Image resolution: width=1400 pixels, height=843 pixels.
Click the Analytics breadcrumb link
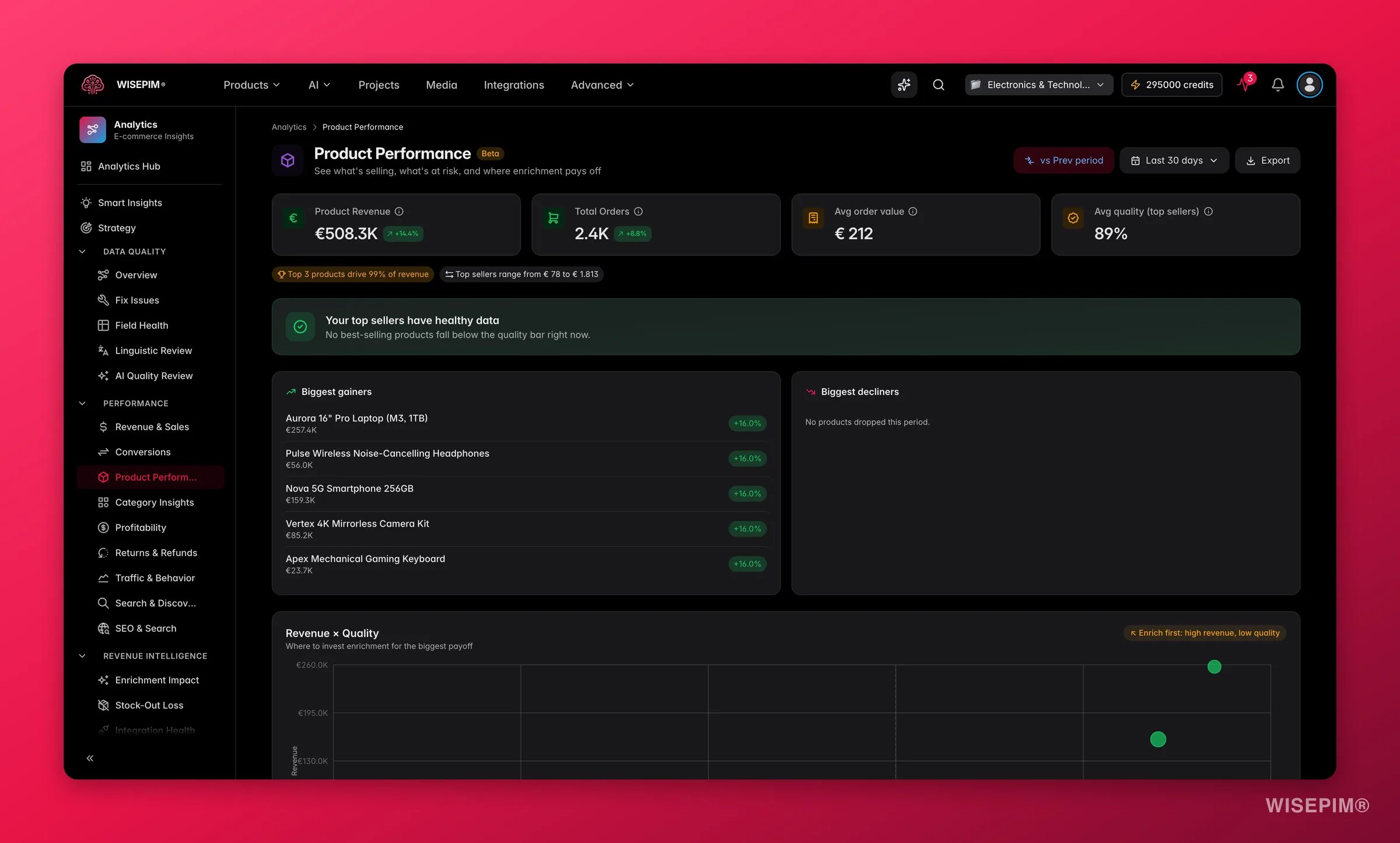(289, 127)
